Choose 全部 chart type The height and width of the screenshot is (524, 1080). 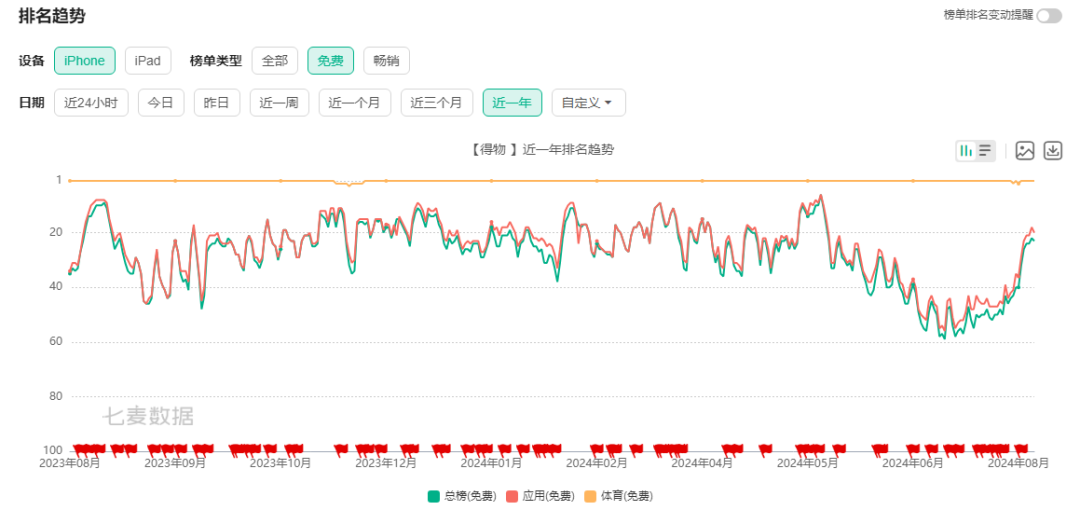click(x=275, y=61)
